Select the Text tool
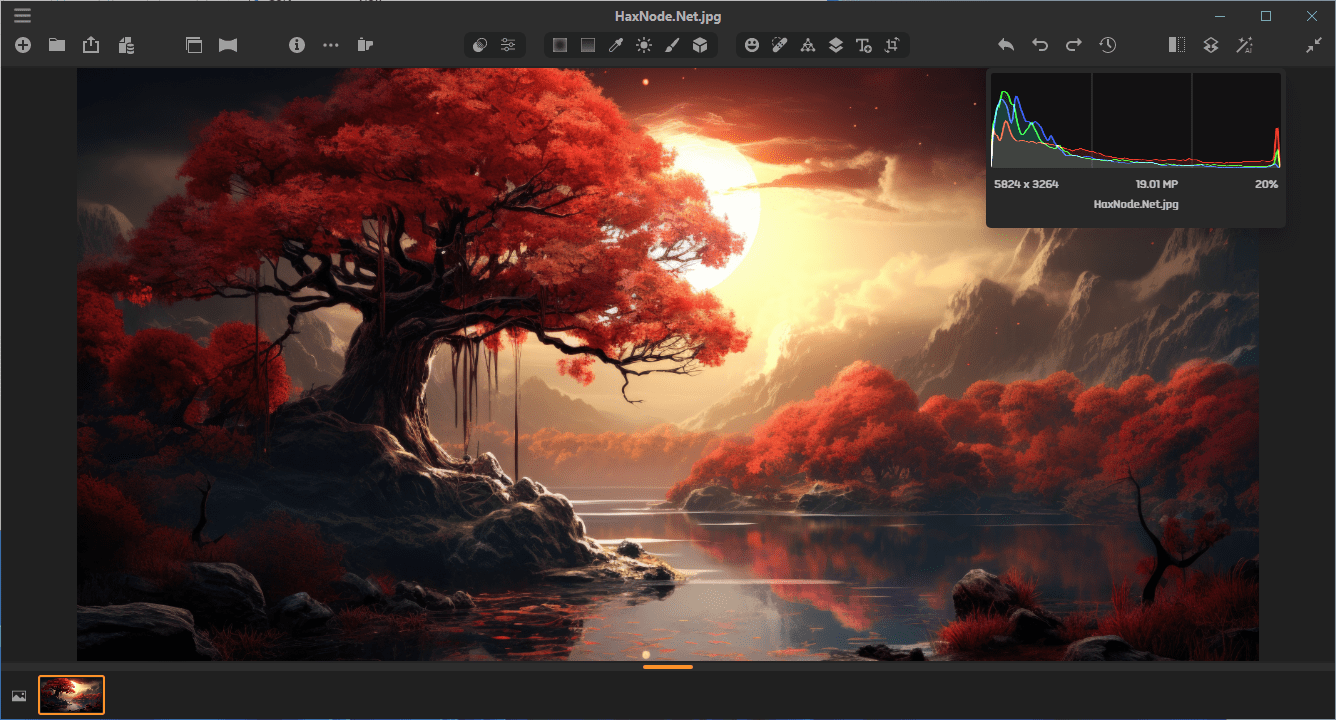The image size is (1336, 720). [863, 45]
